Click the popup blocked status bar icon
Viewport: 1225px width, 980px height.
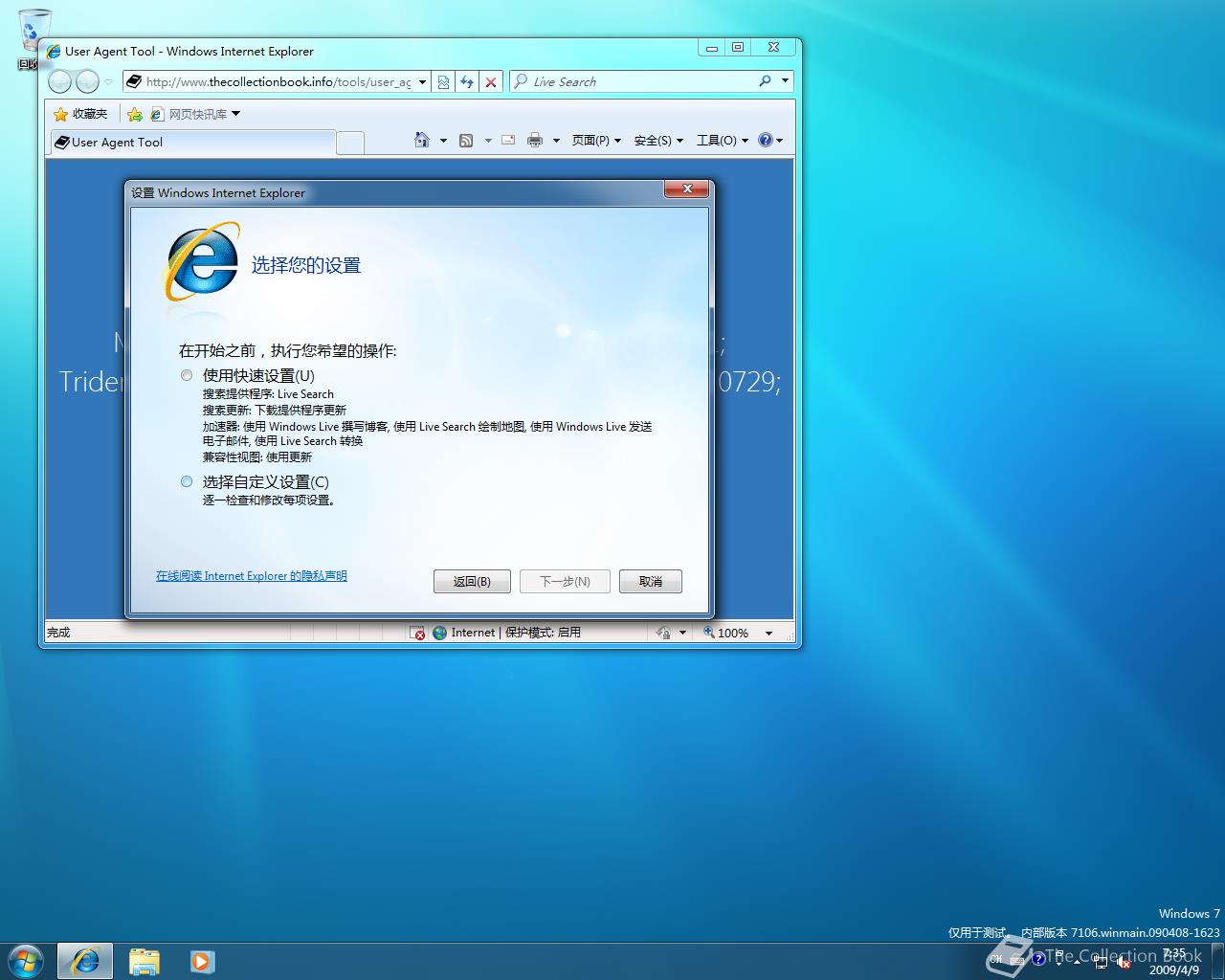click(x=417, y=633)
